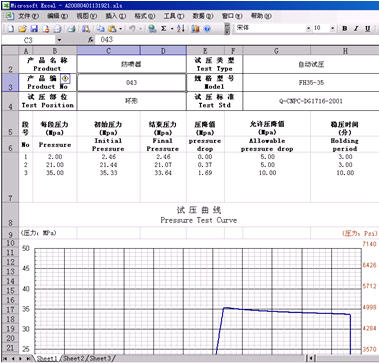Click the New workbook icon
379x363 pixels.
[x=11, y=29]
